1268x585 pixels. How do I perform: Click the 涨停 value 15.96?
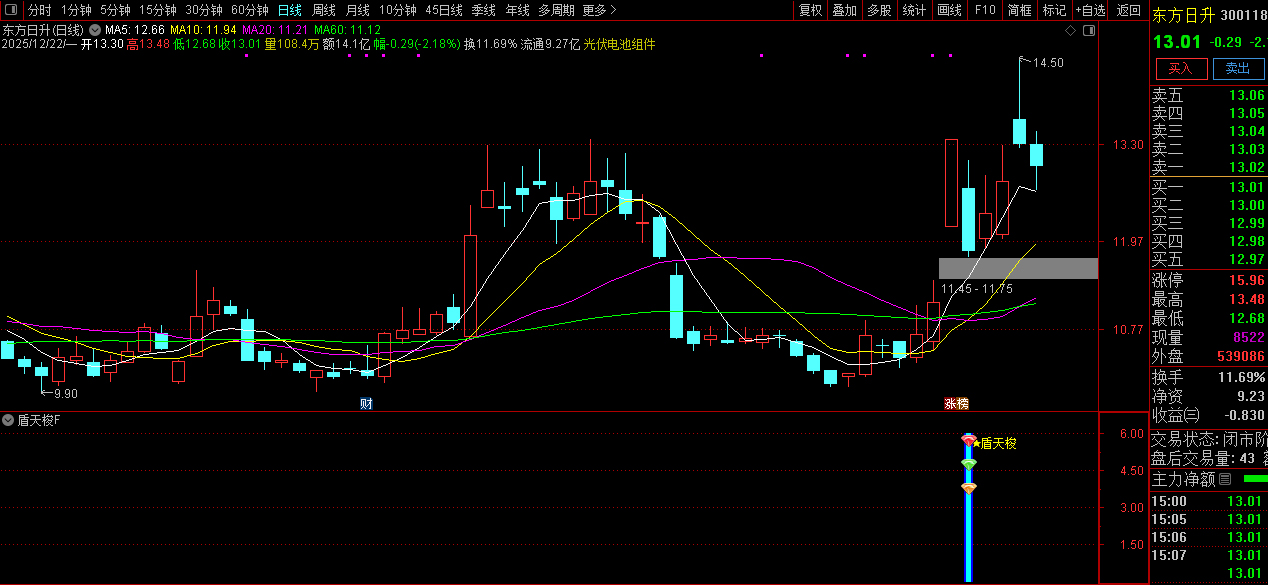(x=1246, y=280)
